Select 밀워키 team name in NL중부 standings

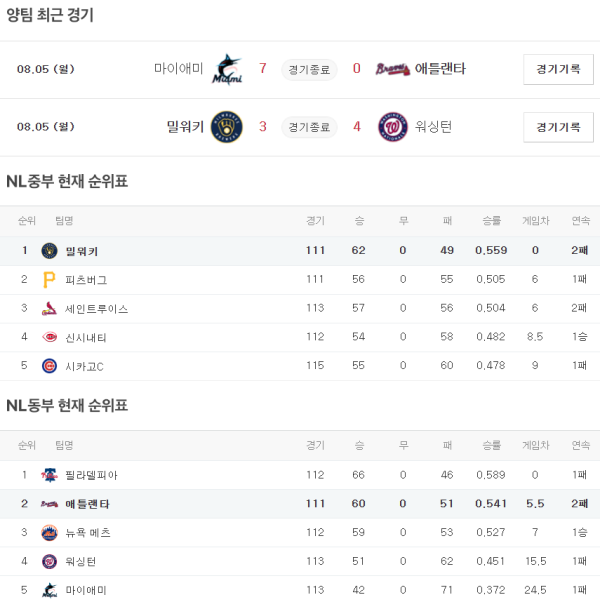pyautogui.click(x=82, y=251)
